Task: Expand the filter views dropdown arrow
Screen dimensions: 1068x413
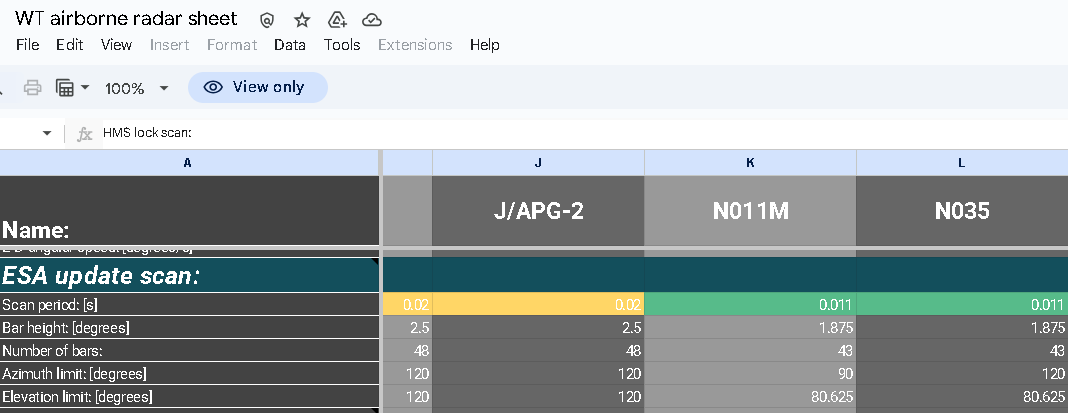Action: 85,88
